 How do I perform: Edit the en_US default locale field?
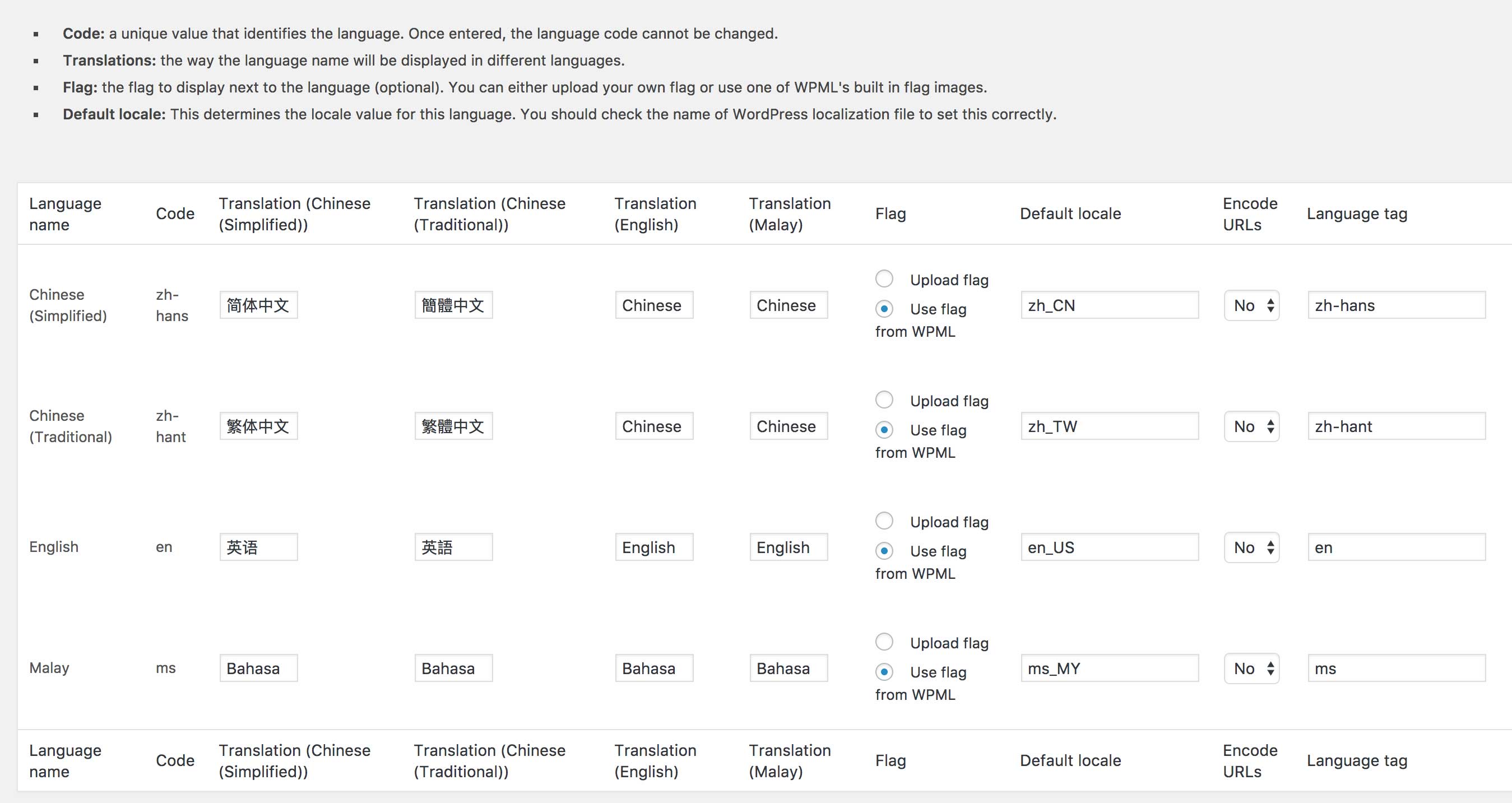point(1110,547)
